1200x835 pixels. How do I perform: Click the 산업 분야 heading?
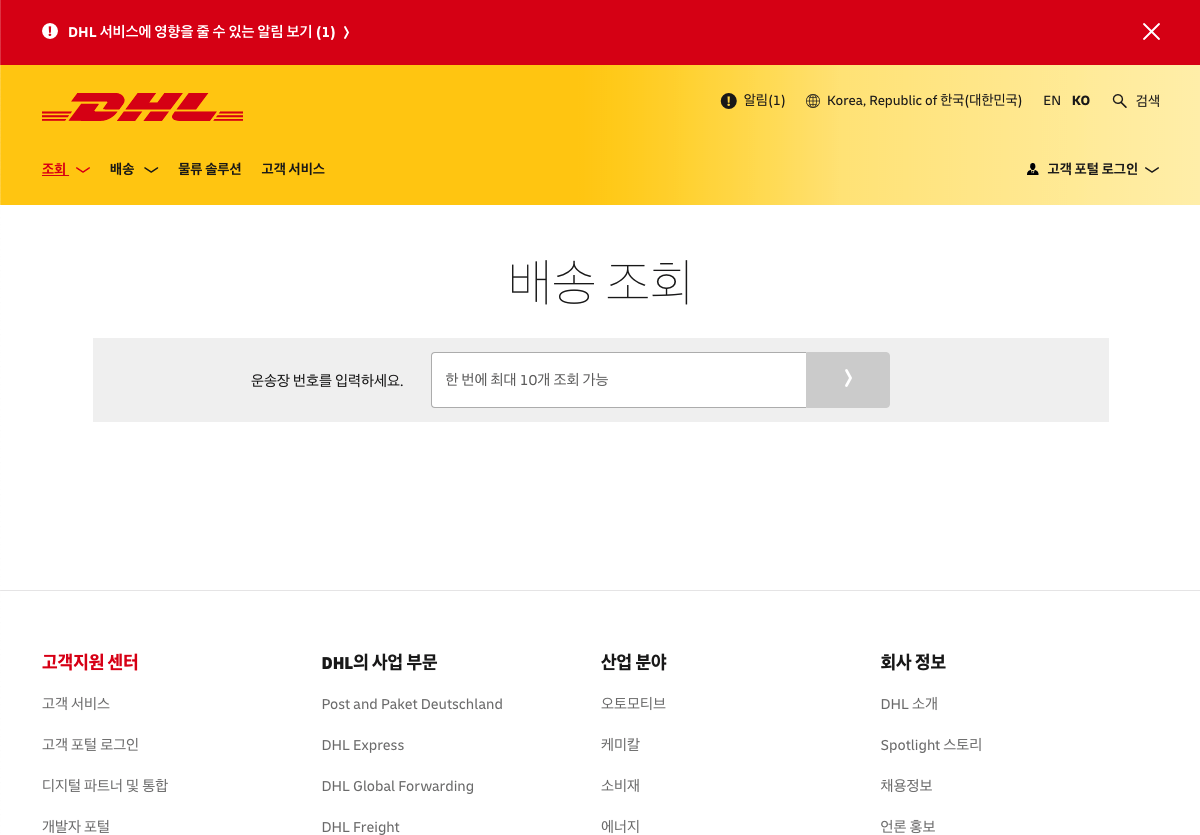[x=634, y=662]
